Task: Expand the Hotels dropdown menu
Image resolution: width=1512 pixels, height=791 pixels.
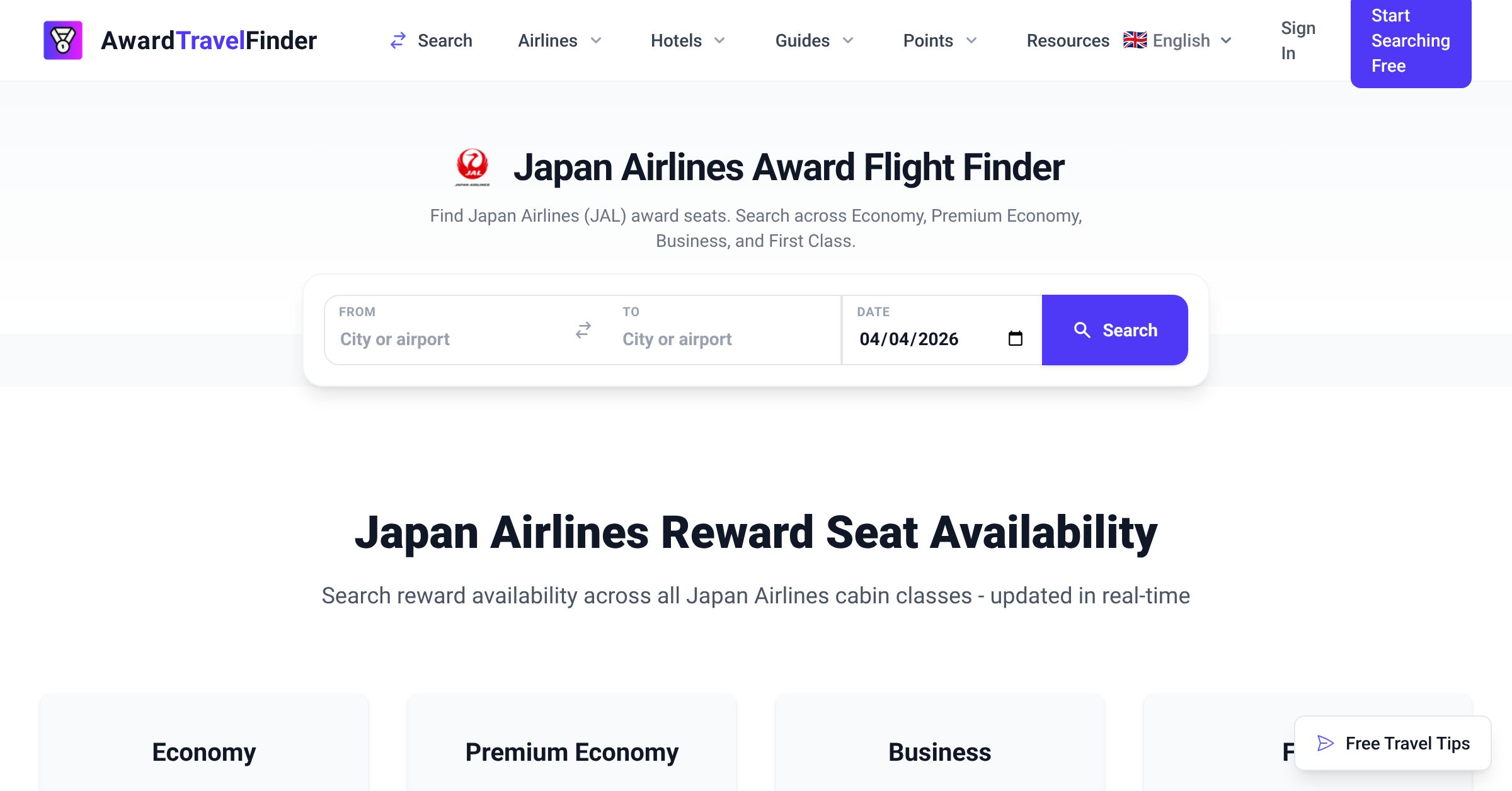Action: point(687,41)
